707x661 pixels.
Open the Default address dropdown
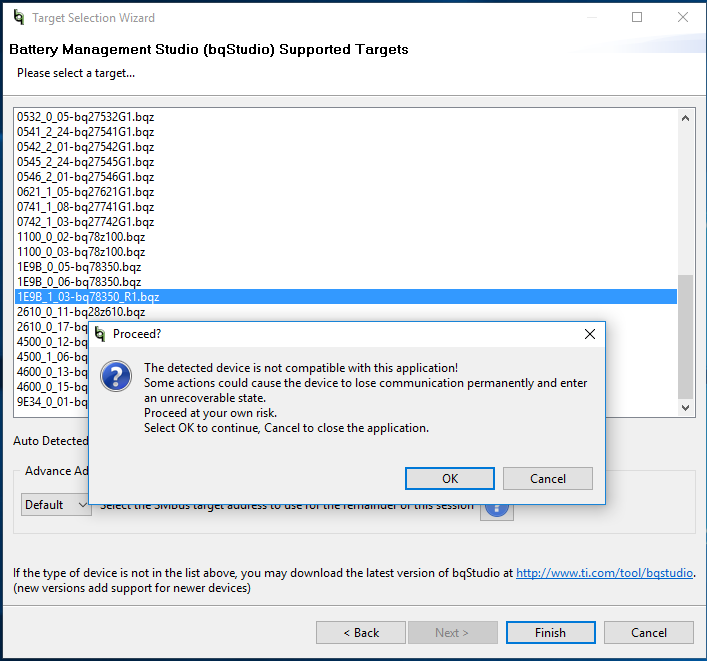(x=56, y=505)
